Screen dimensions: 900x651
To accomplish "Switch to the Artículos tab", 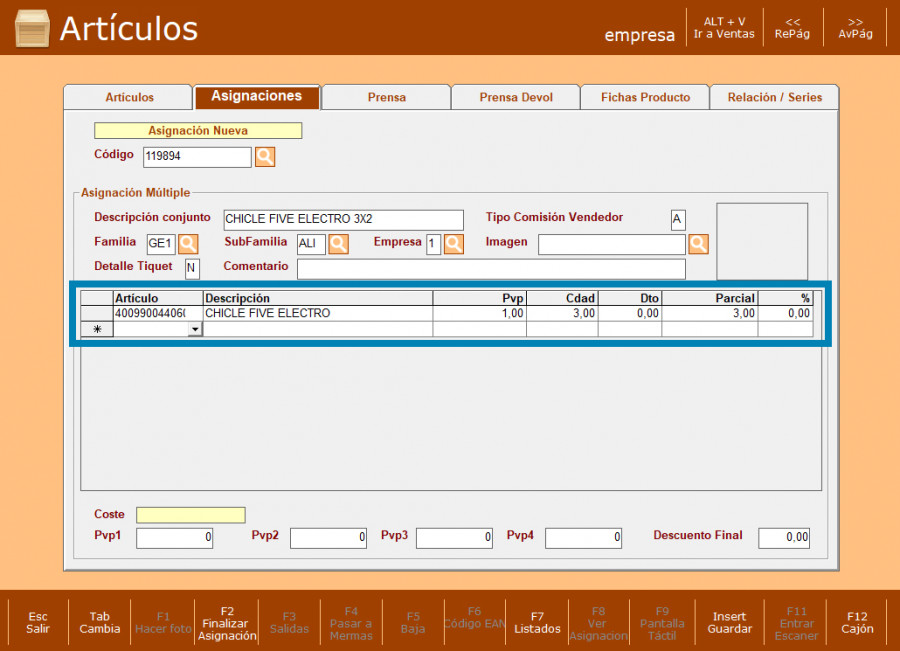I will coord(129,97).
